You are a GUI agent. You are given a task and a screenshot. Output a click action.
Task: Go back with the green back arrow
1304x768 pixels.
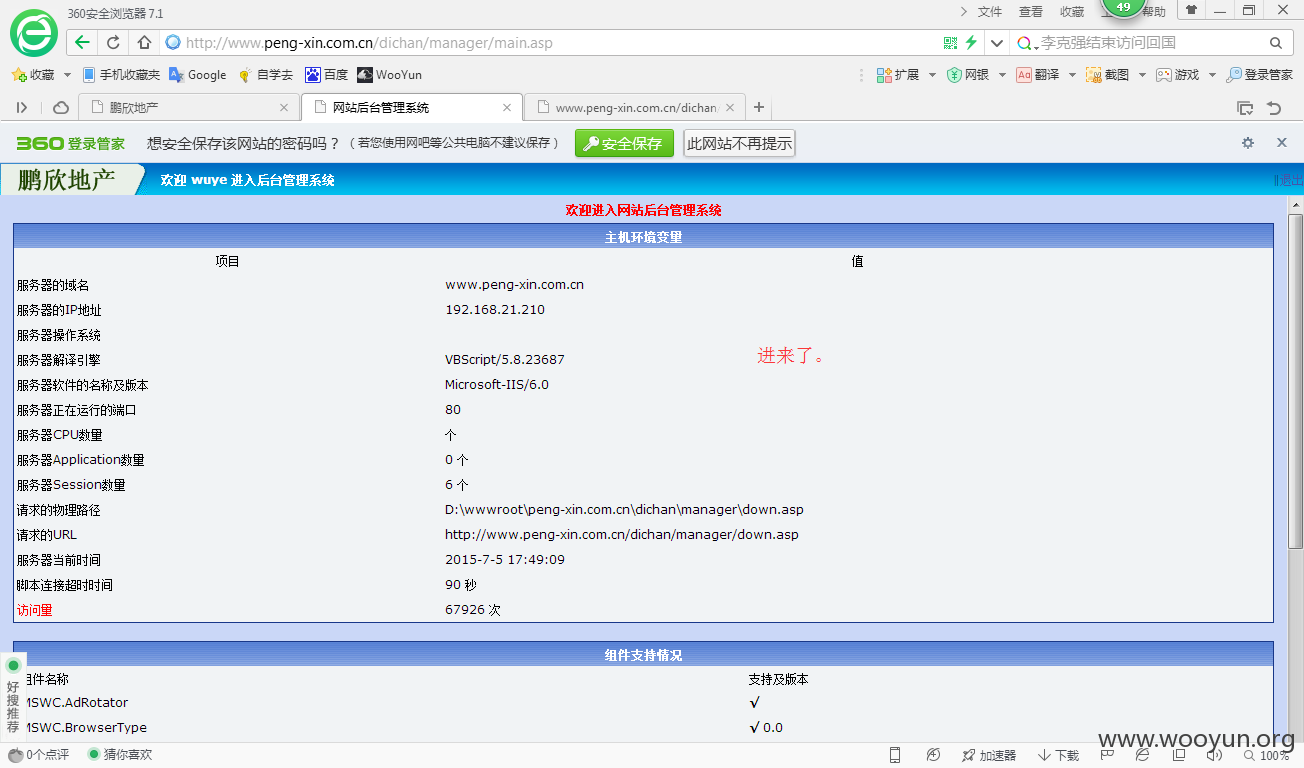point(82,43)
